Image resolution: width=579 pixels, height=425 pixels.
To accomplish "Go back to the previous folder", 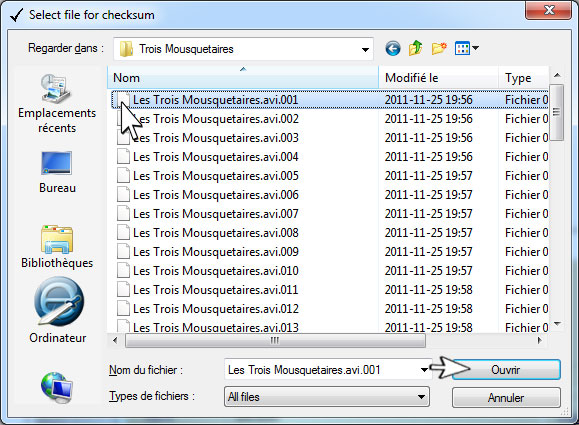I will [393, 48].
